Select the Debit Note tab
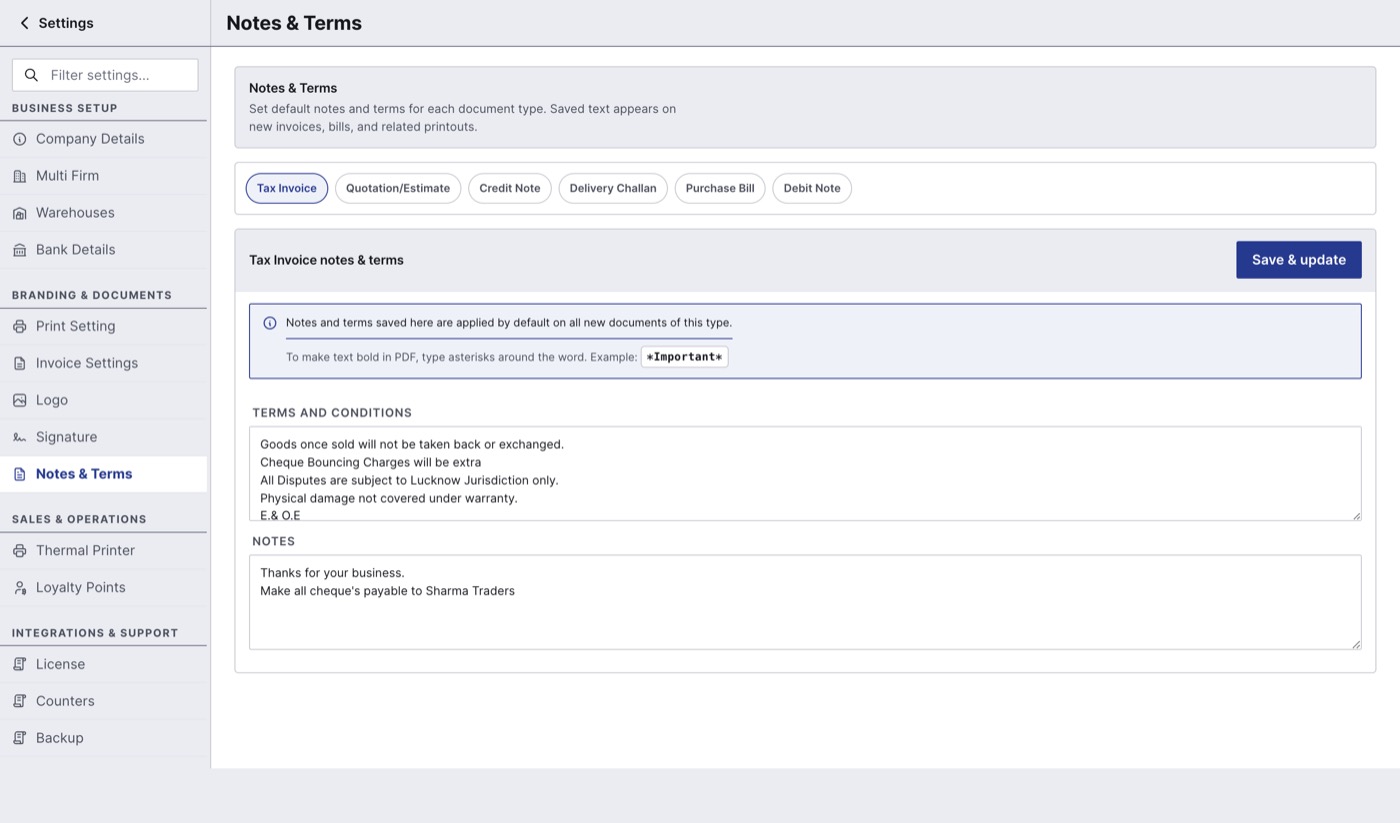 (x=812, y=188)
